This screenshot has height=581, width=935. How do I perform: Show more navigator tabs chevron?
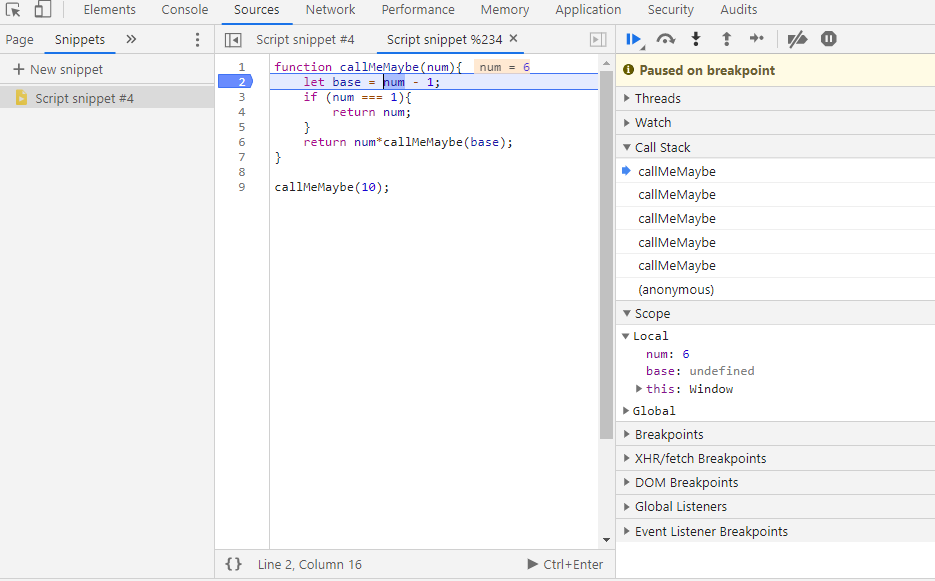[131, 39]
